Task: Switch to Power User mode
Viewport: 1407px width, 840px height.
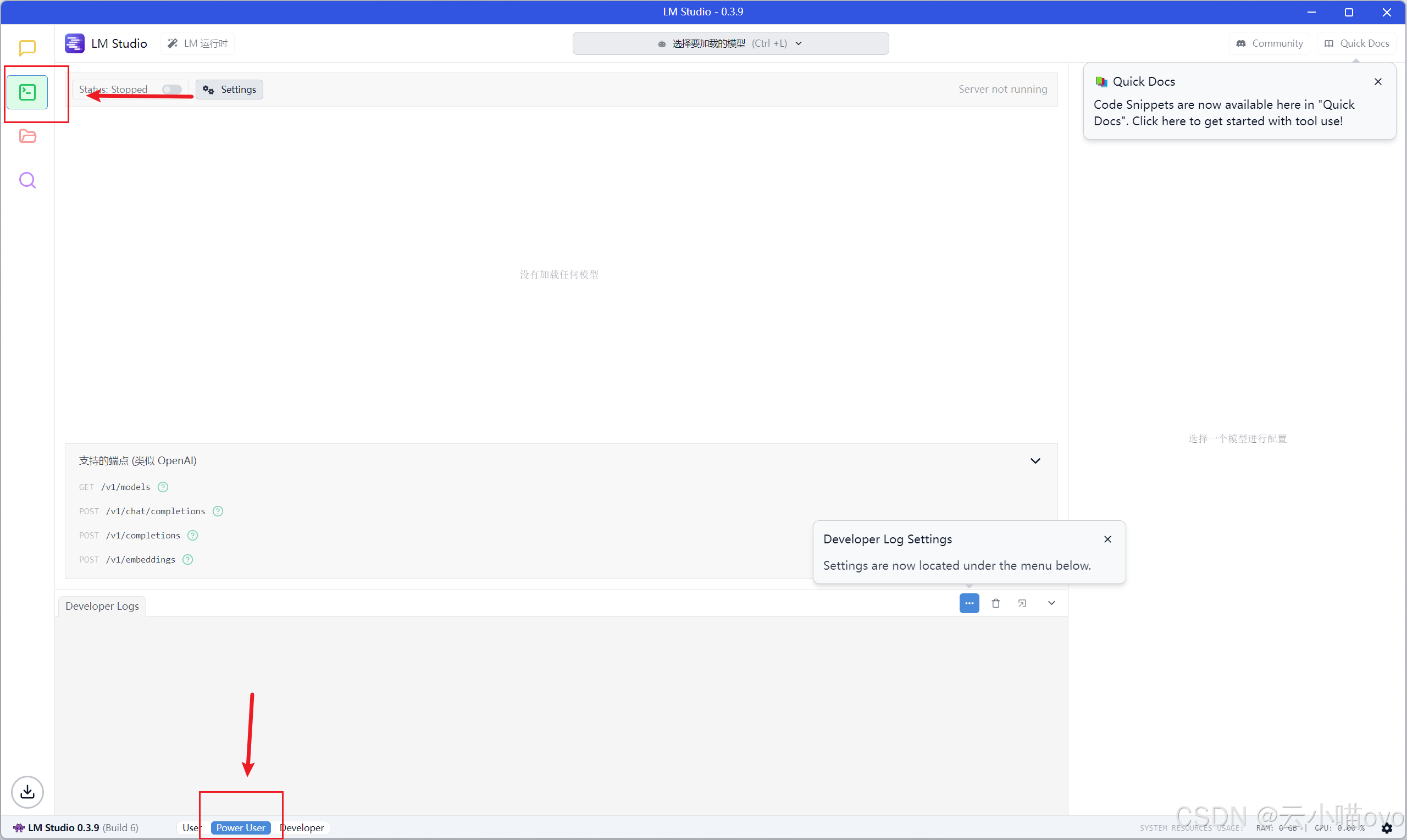Action: (x=241, y=827)
